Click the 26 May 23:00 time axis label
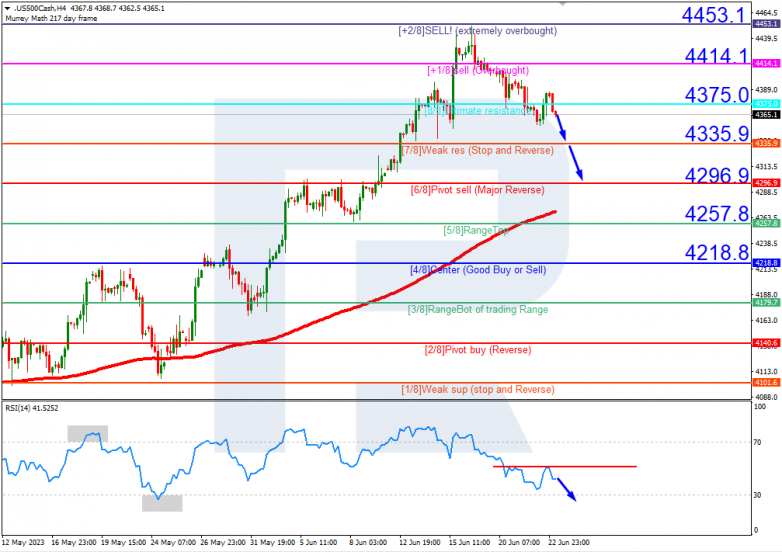 [x=223, y=542]
